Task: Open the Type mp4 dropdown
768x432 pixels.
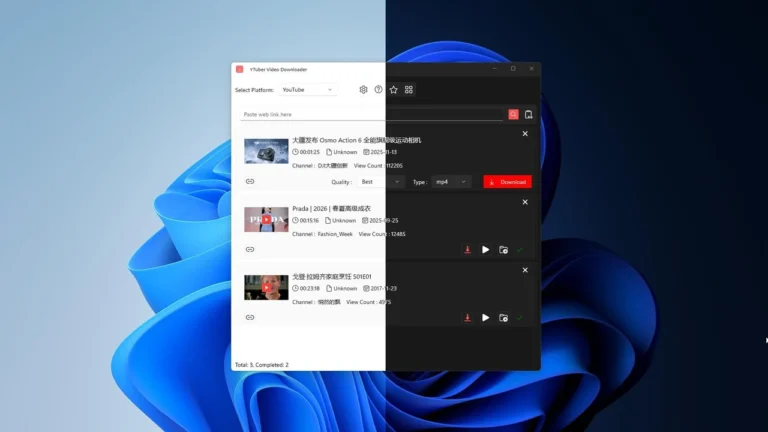Action: (x=451, y=182)
